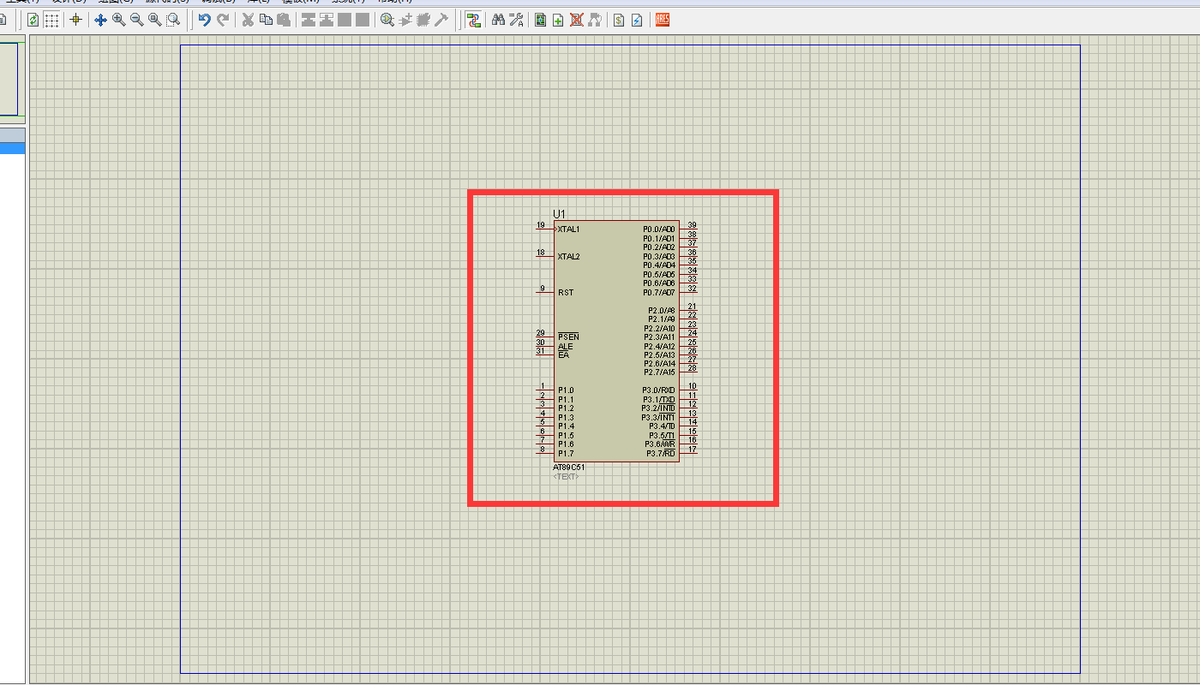Click the Paste from clipboard icon
Viewport: 1200px width, 685px height.
(x=284, y=19)
